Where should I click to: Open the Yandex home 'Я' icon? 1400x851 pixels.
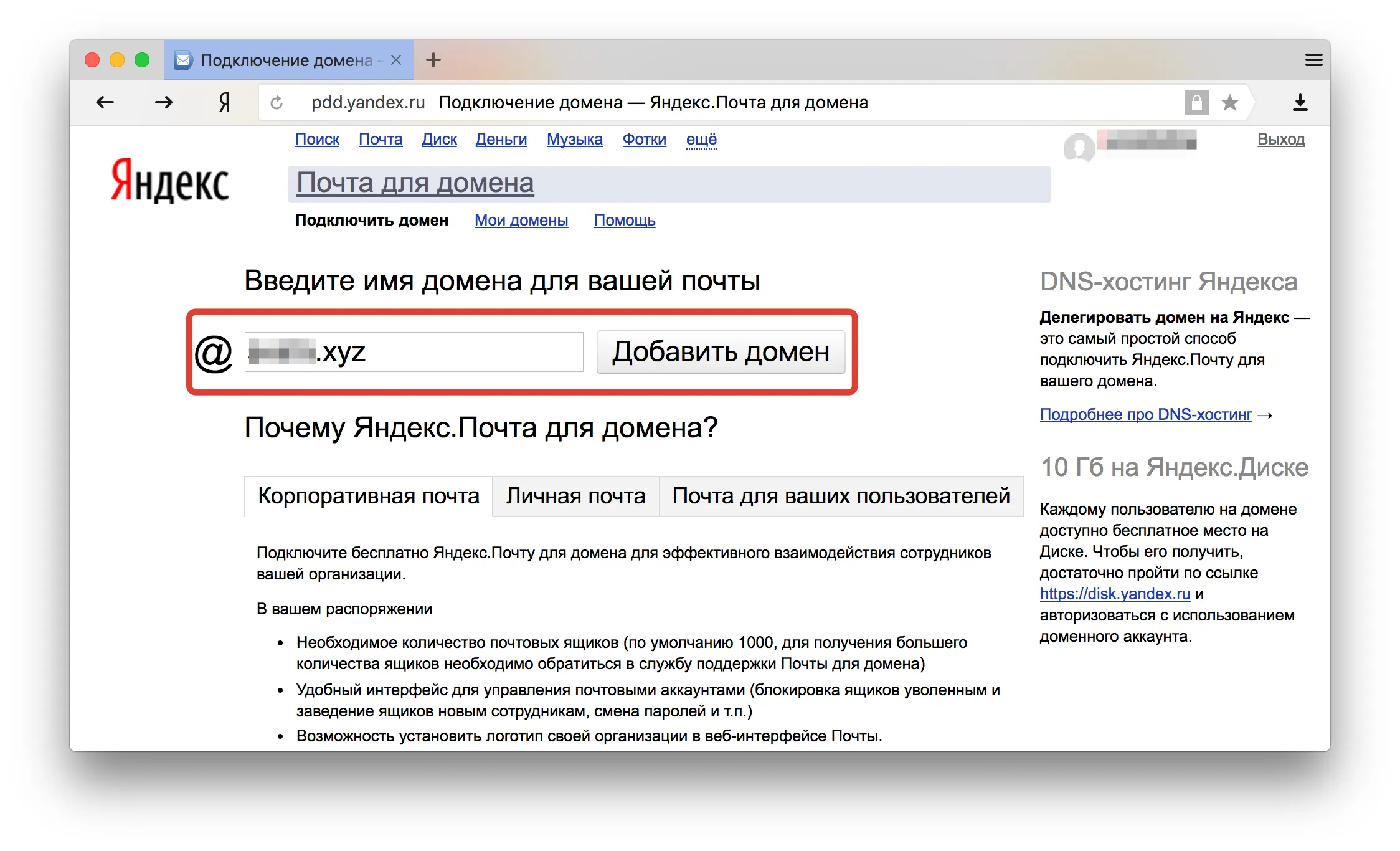click(224, 102)
